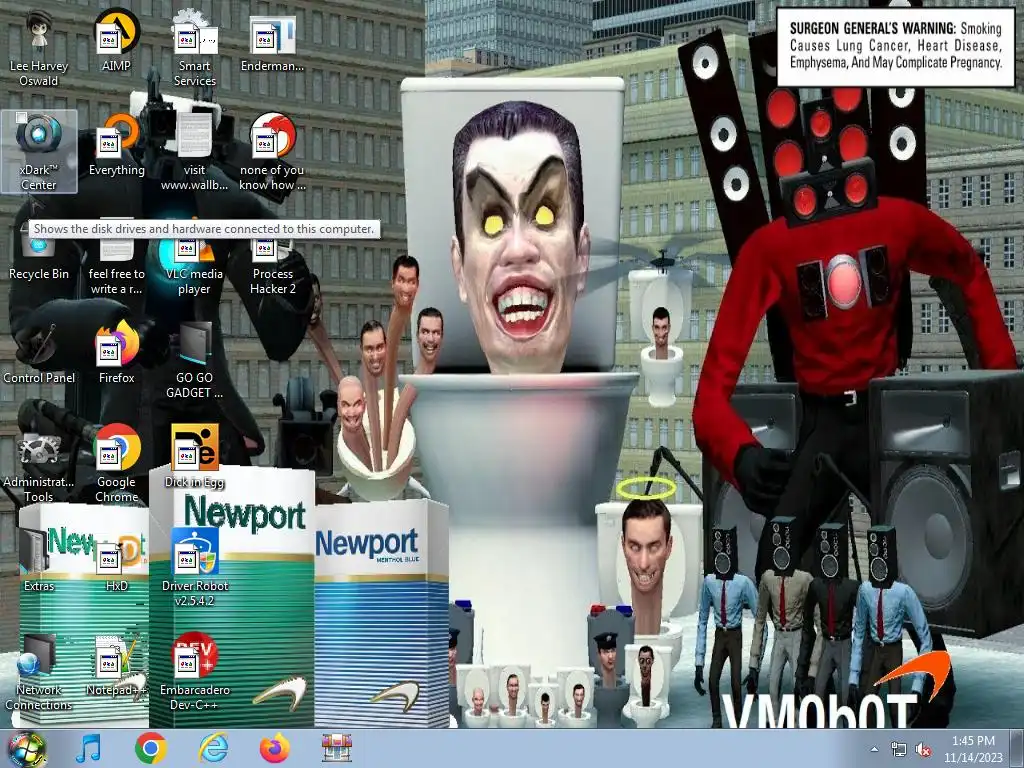Launch Firefox from the taskbar
This screenshot has width=1024, height=768.
[275, 748]
